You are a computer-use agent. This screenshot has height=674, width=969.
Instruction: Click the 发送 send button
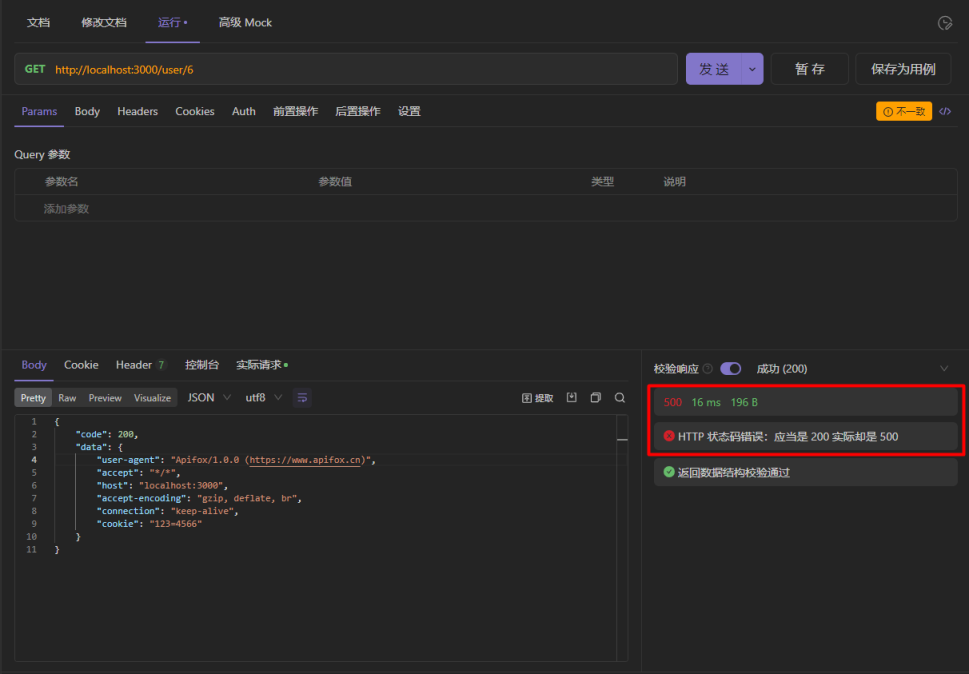click(x=714, y=69)
